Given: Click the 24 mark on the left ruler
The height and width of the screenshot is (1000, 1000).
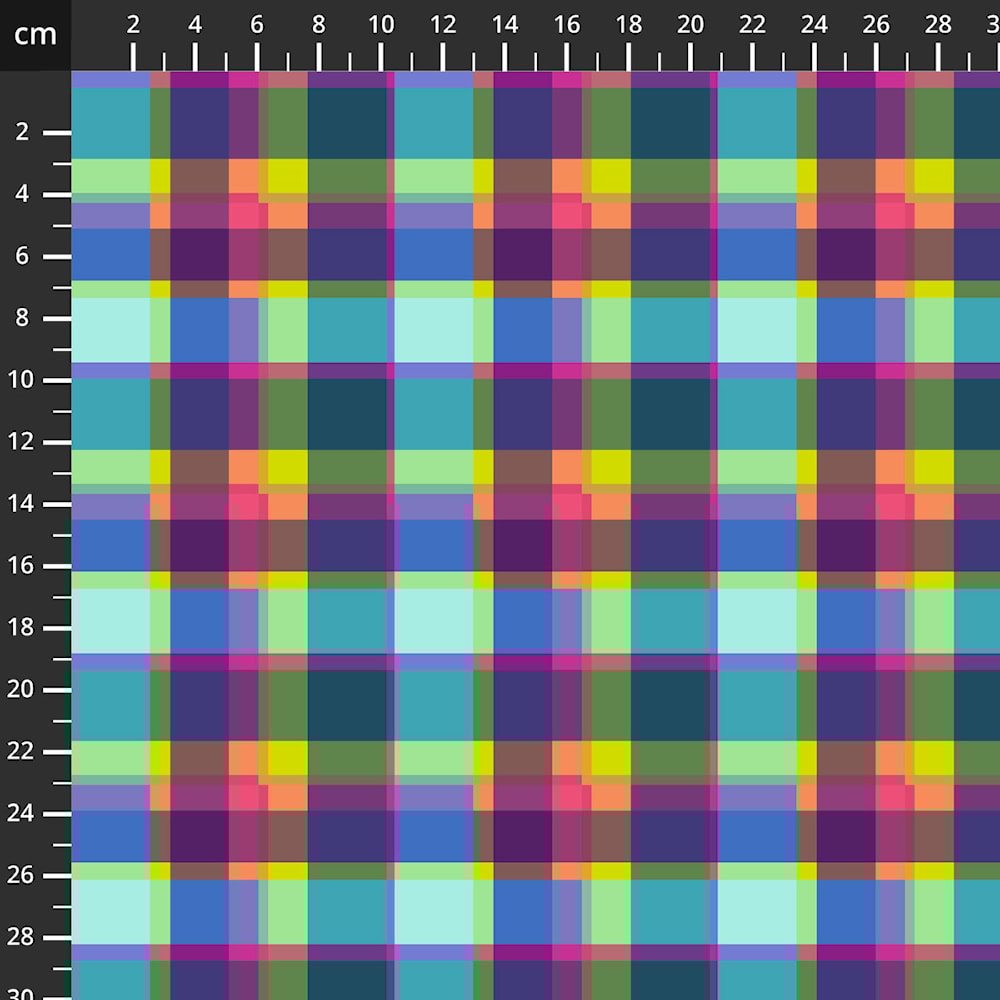Looking at the screenshot, I should (x=24, y=814).
